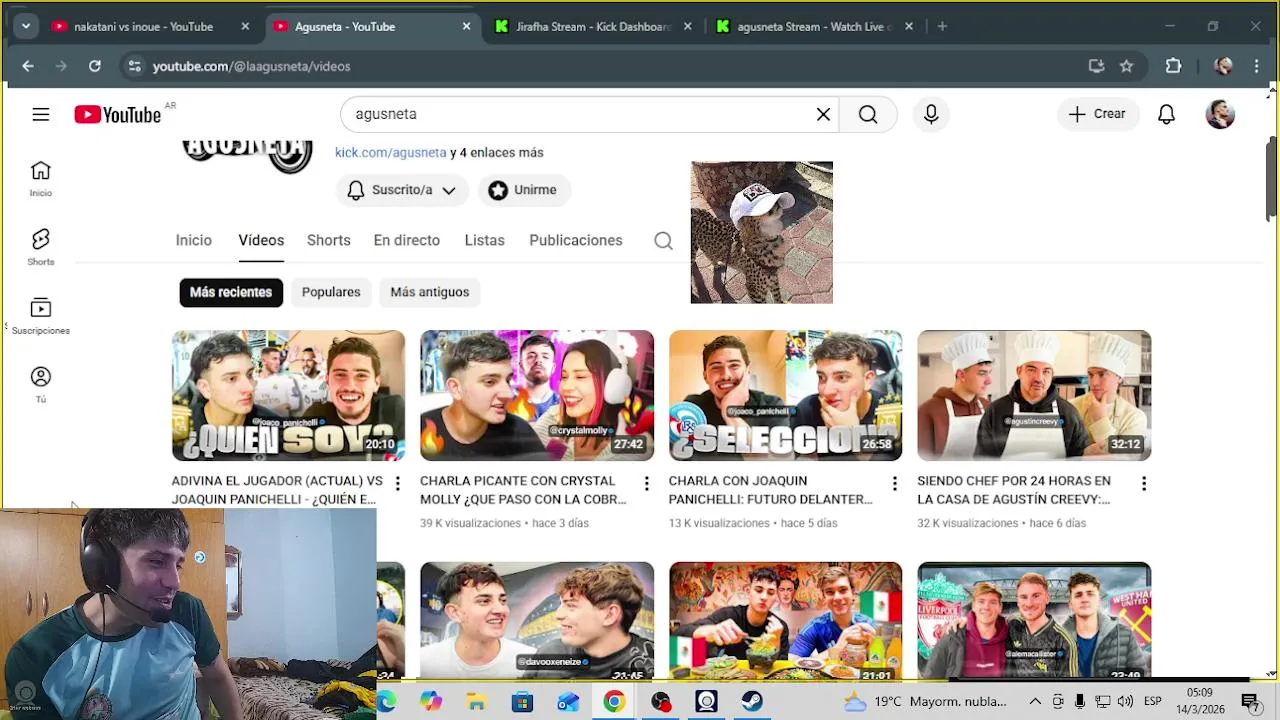The height and width of the screenshot is (720, 1280).
Task: Switch to Jirafha Stream Kick Dashboard tab
Action: pos(594,26)
